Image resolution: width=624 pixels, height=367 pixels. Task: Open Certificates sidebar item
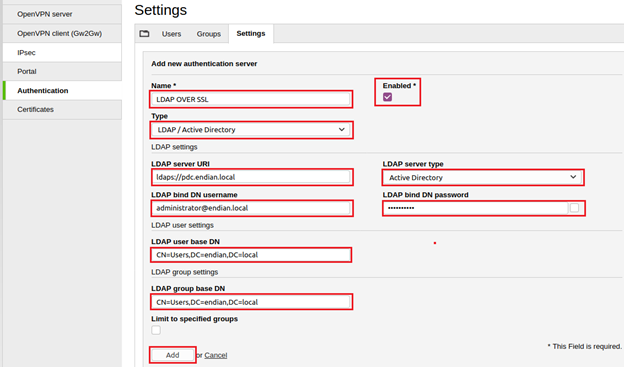(x=62, y=109)
